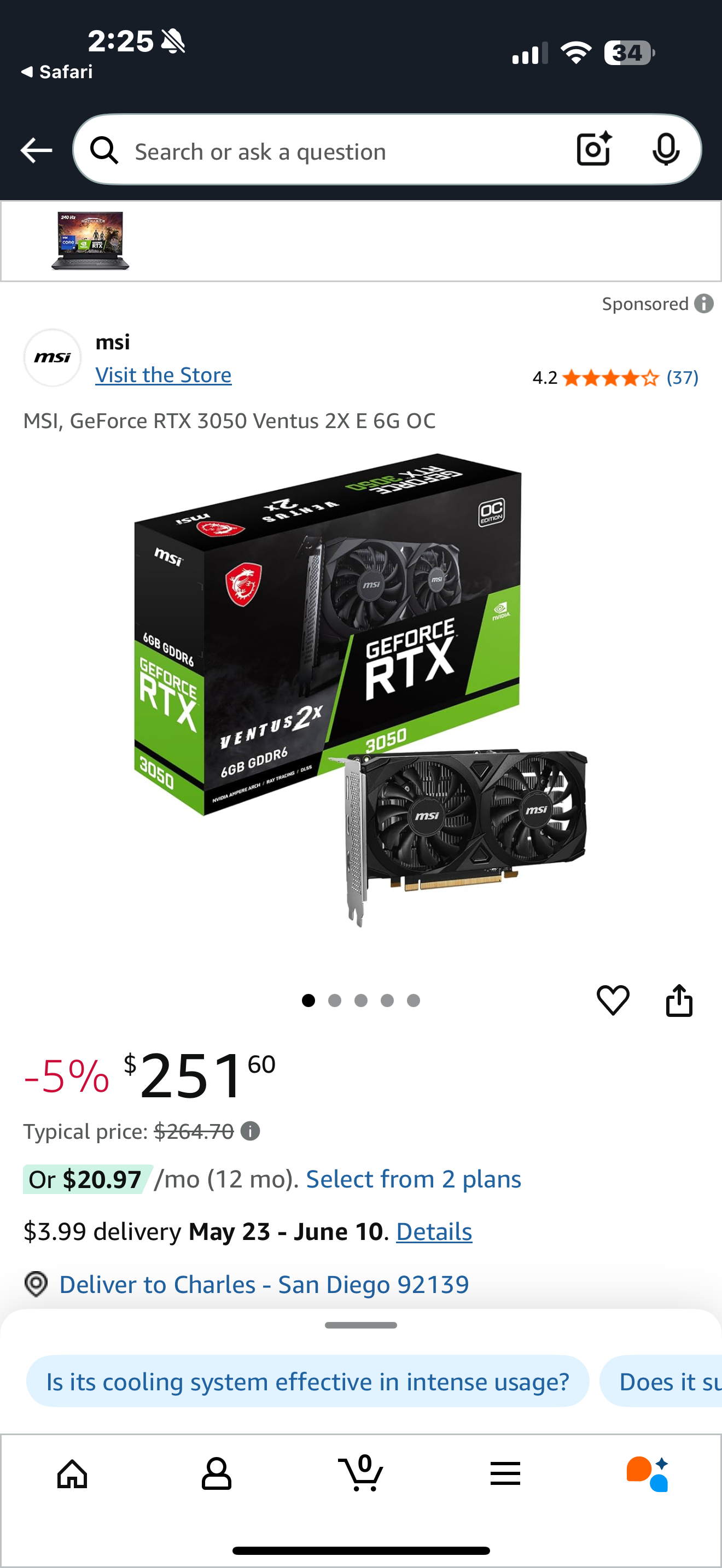Tap the back arrow icon

pyautogui.click(x=36, y=150)
